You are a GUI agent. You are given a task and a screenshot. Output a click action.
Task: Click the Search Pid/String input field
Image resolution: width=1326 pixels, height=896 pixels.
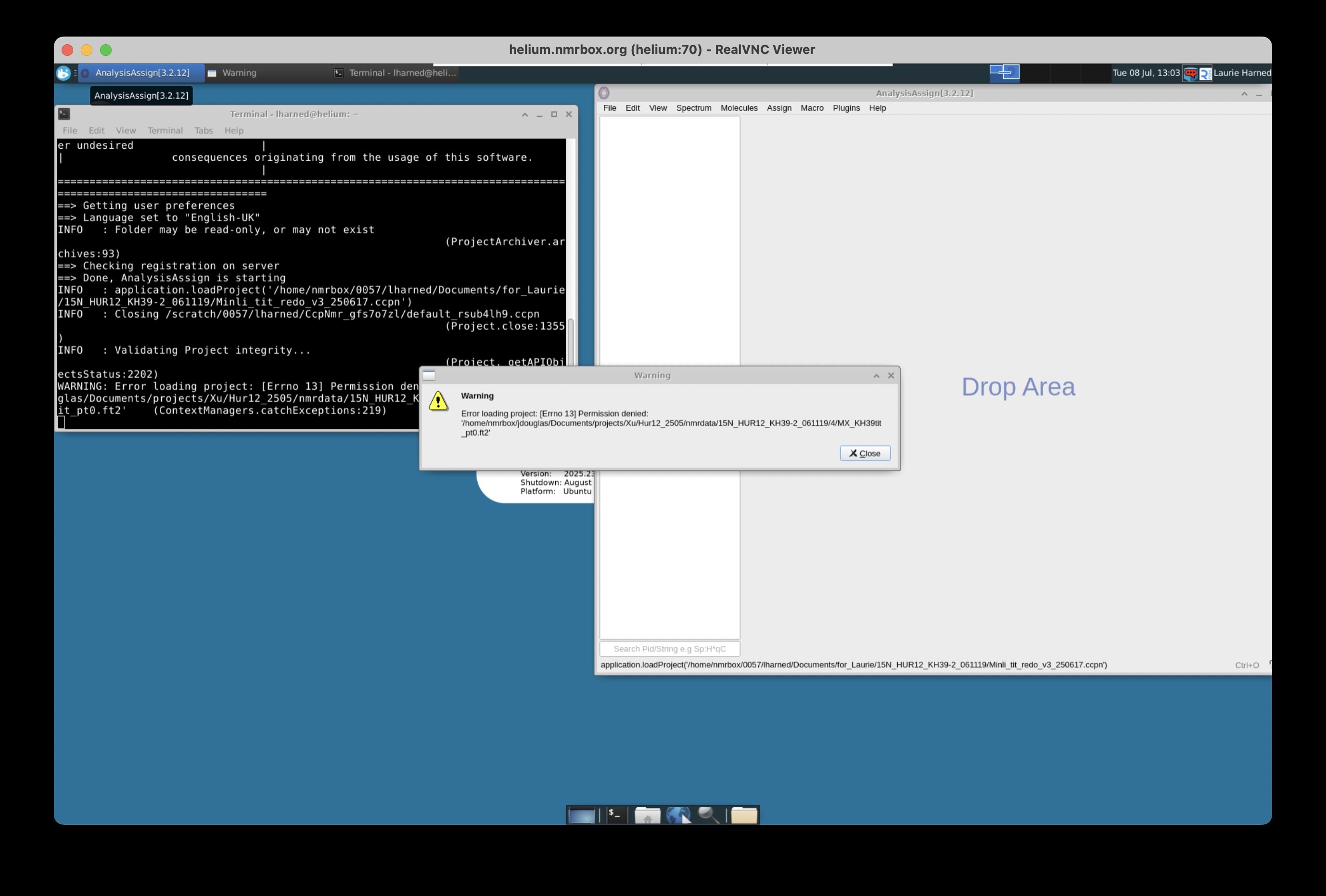point(669,649)
